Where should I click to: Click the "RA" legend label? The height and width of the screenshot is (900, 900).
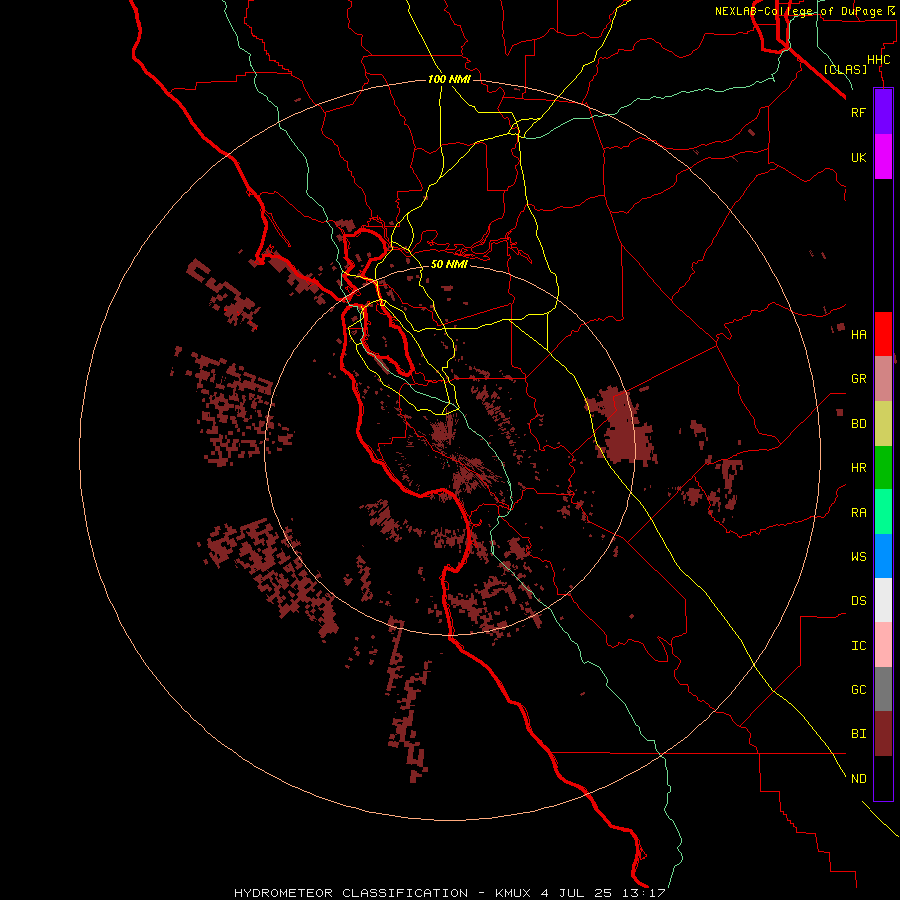coord(858,513)
